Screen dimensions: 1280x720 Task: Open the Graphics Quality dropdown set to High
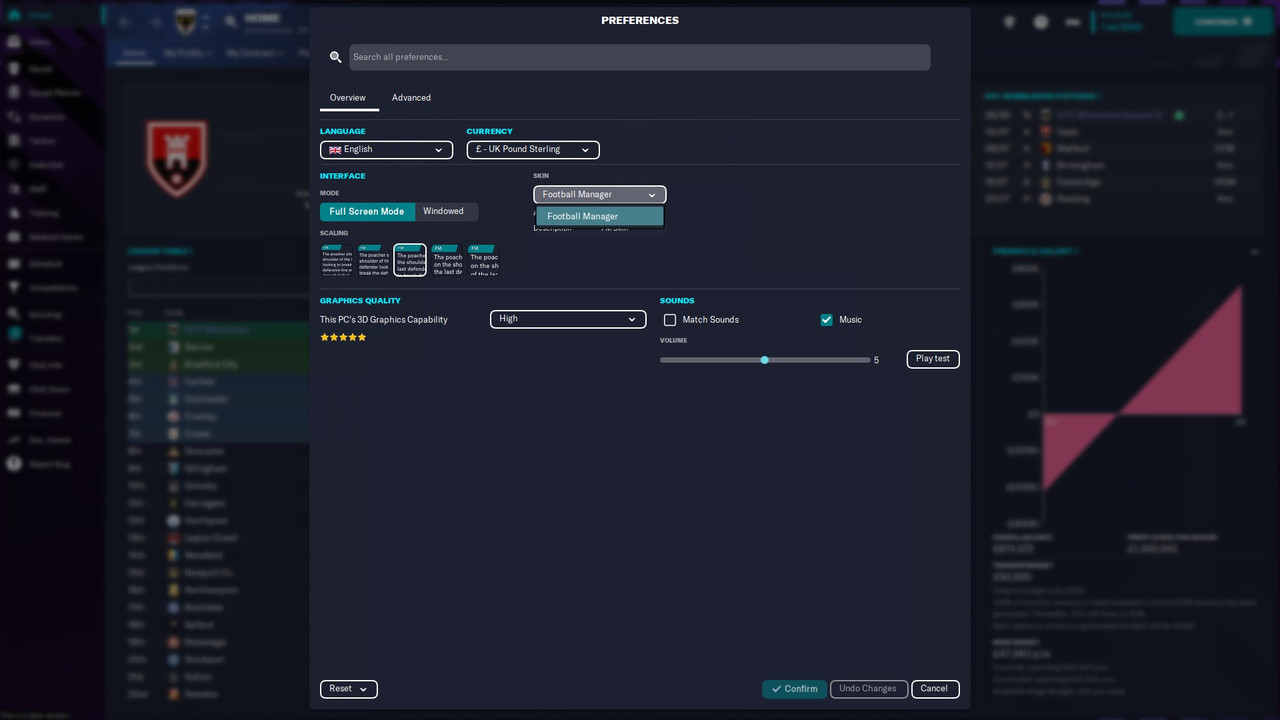tap(568, 319)
